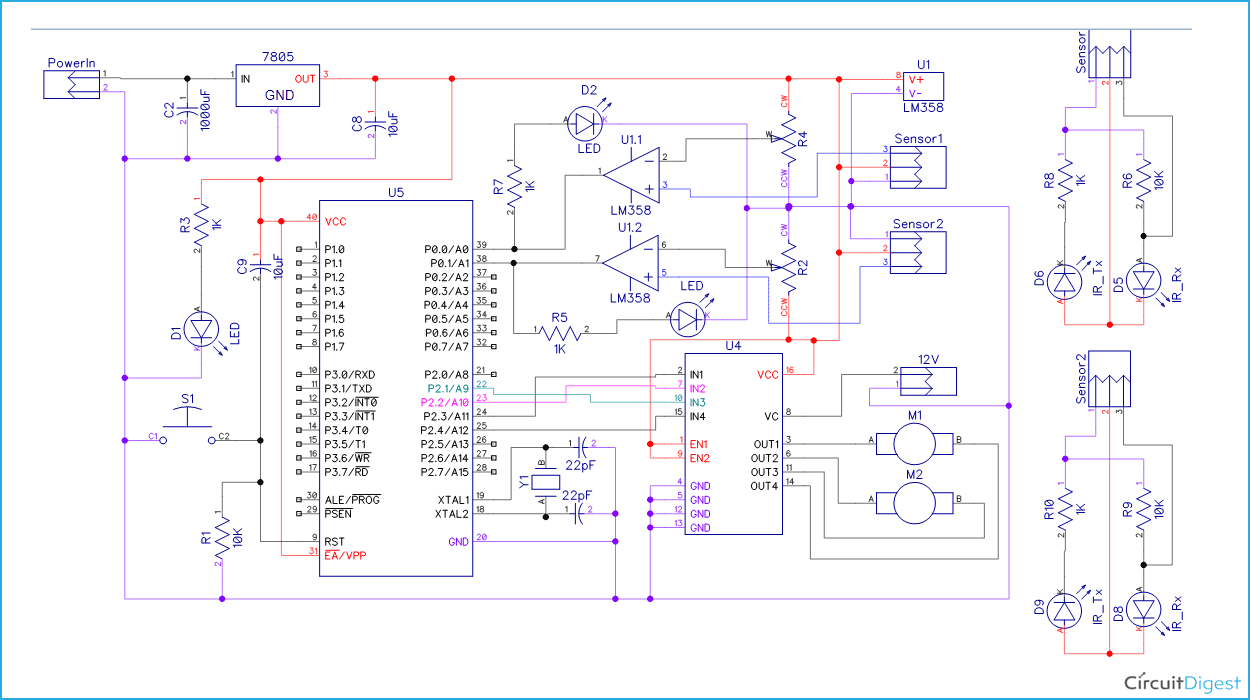Click the M1 motor symbol
This screenshot has height=700, width=1250.
coord(914,443)
